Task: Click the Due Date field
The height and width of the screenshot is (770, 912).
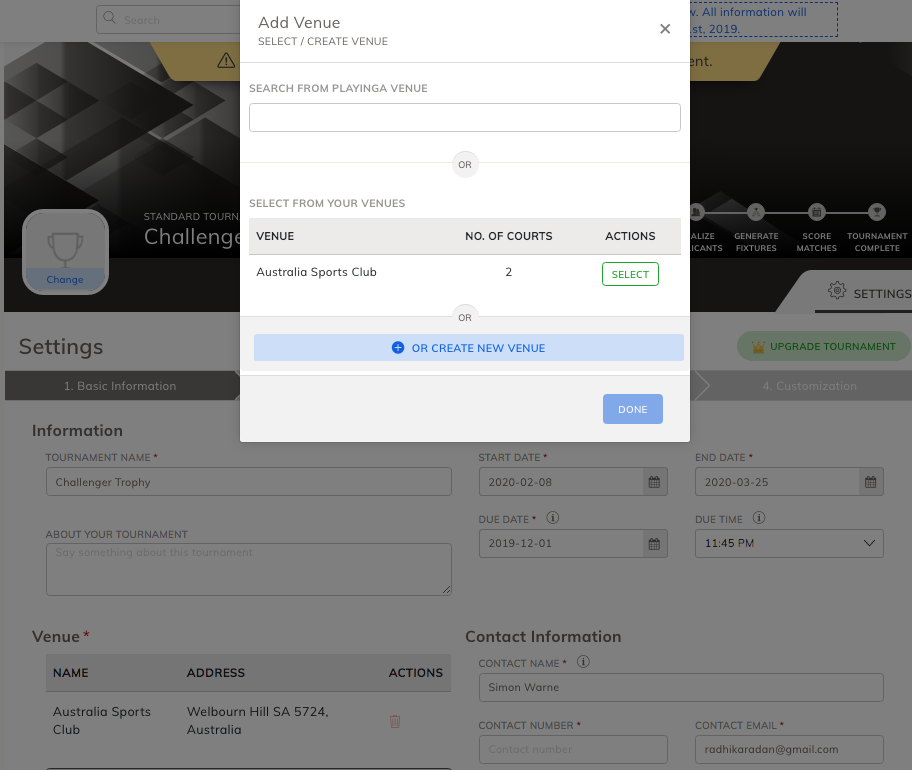Action: [561, 544]
